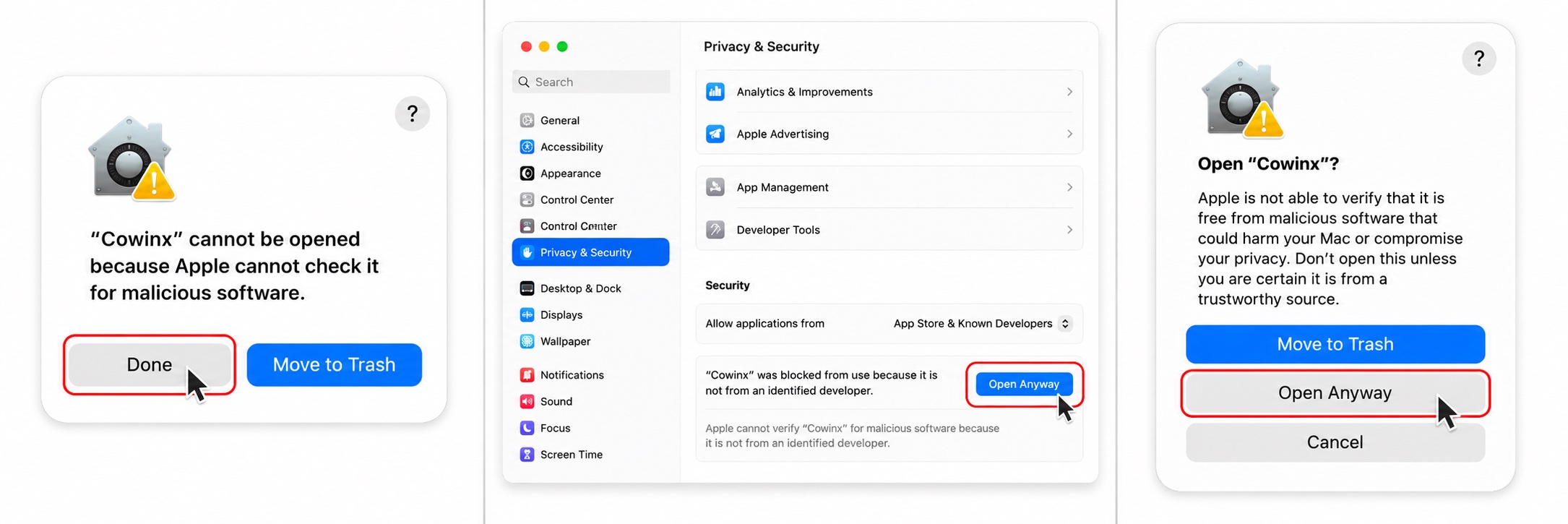This screenshot has width=1568, height=524.
Task: Expand the Developer Tools chevron
Action: click(x=1069, y=230)
